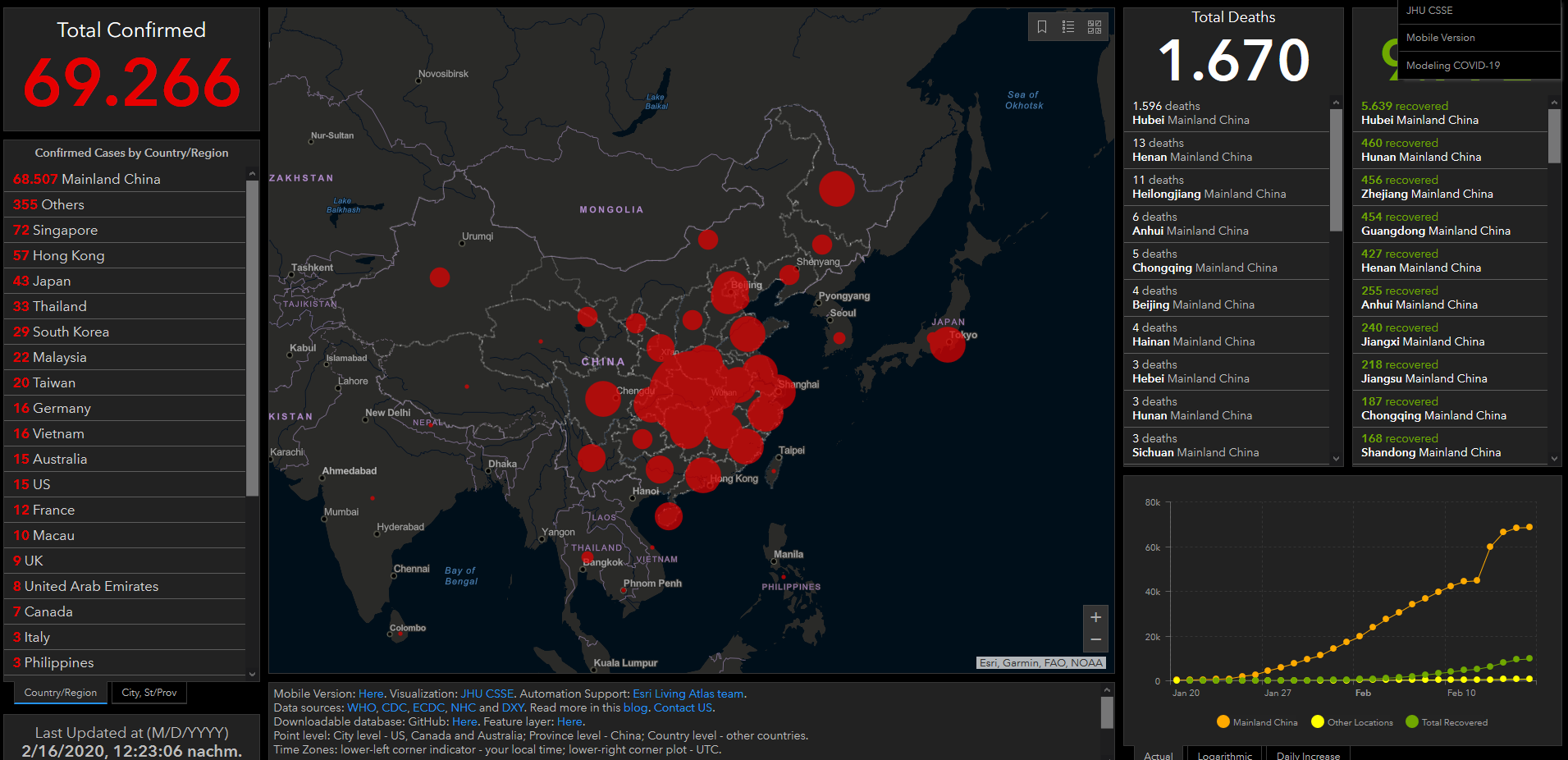Select Singapore in confirmed cases list
Viewport: 1568px width, 760px height.
click(x=65, y=230)
